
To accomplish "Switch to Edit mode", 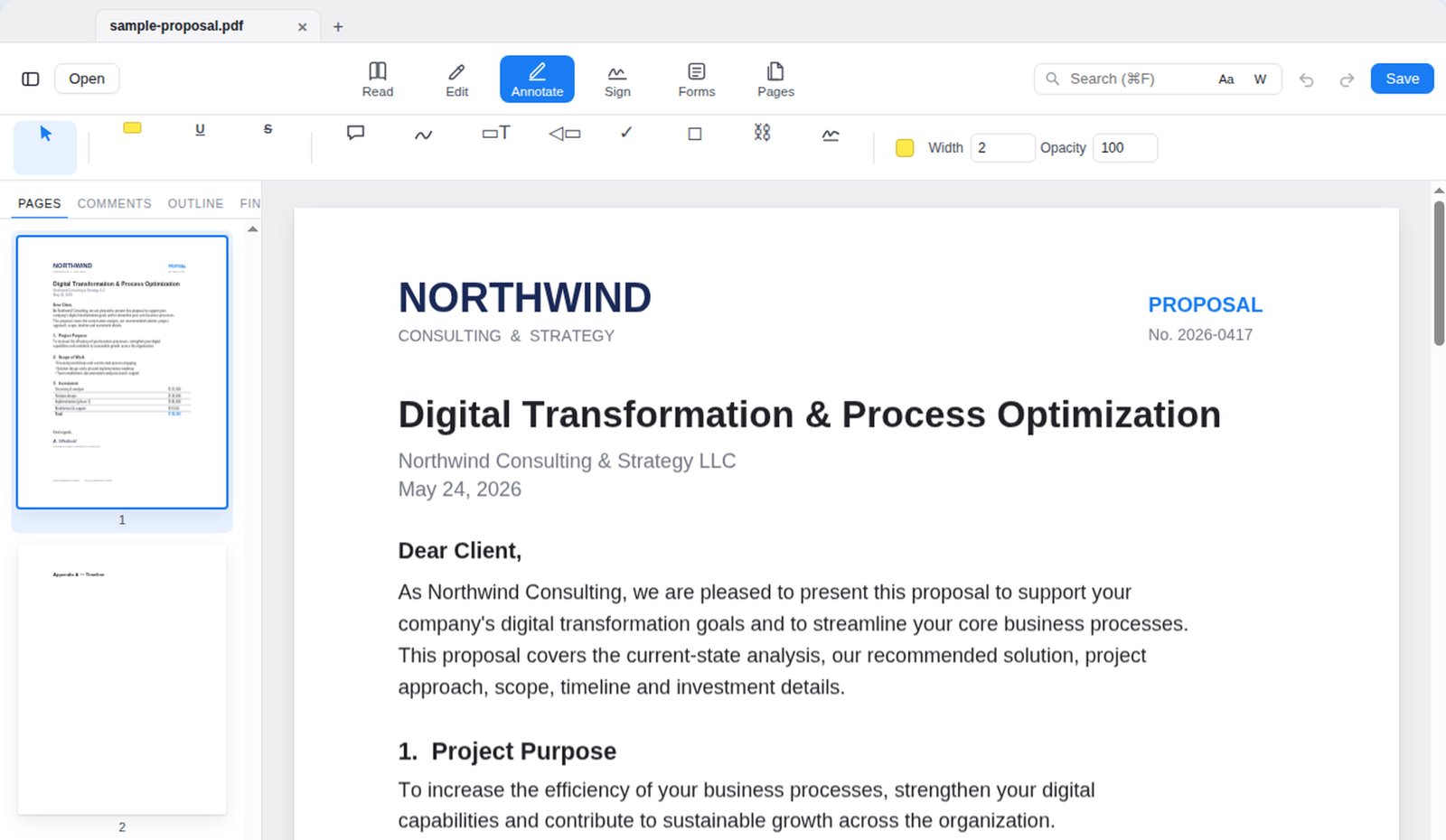I will [x=457, y=79].
